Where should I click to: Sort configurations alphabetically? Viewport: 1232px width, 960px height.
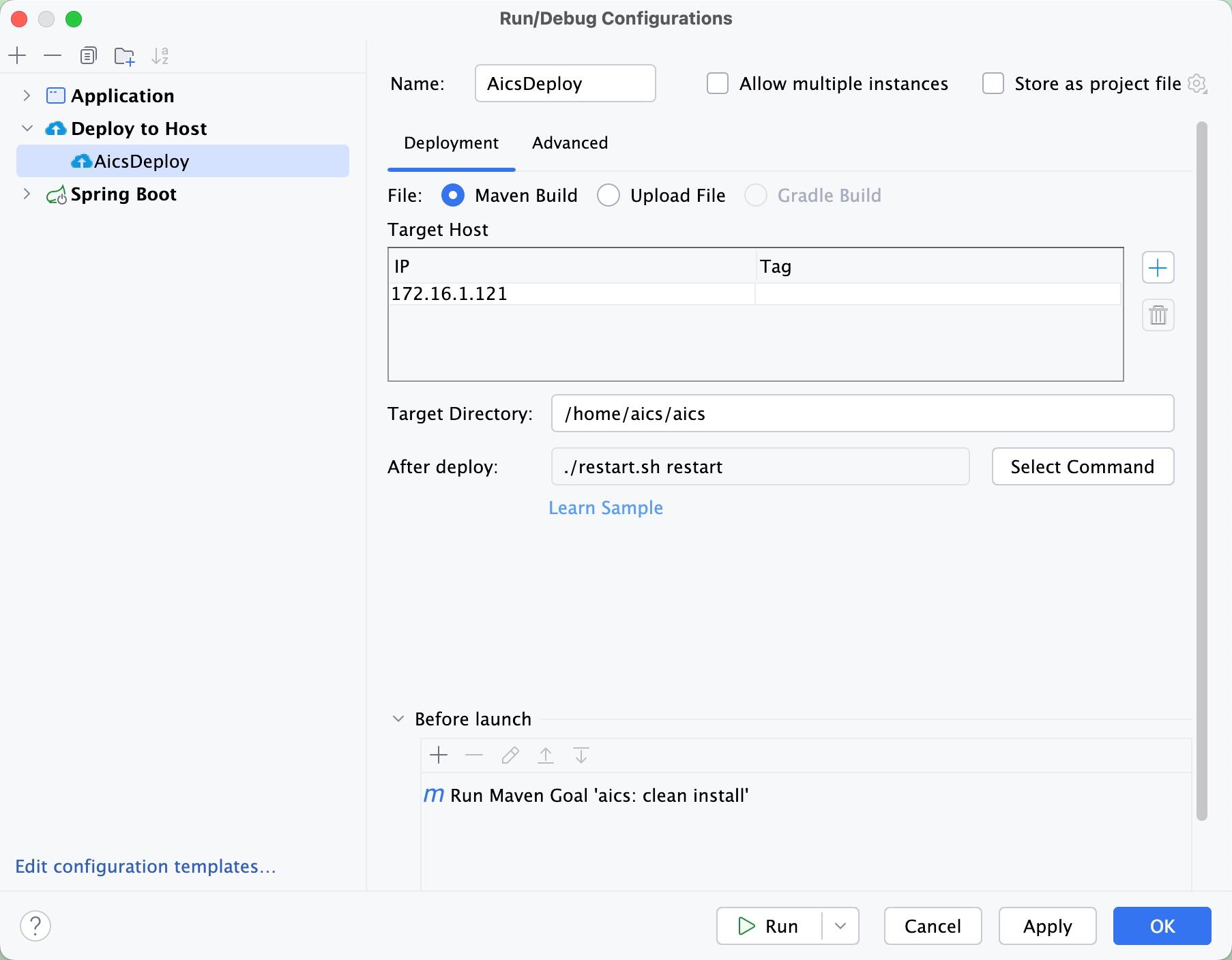coord(160,55)
